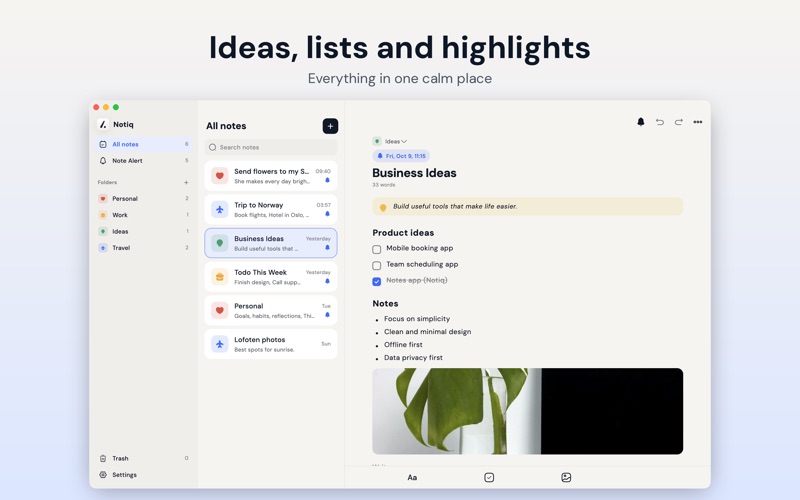This screenshot has height=500, width=800.
Task: Open the Work folder
Action: click(x=143, y=215)
